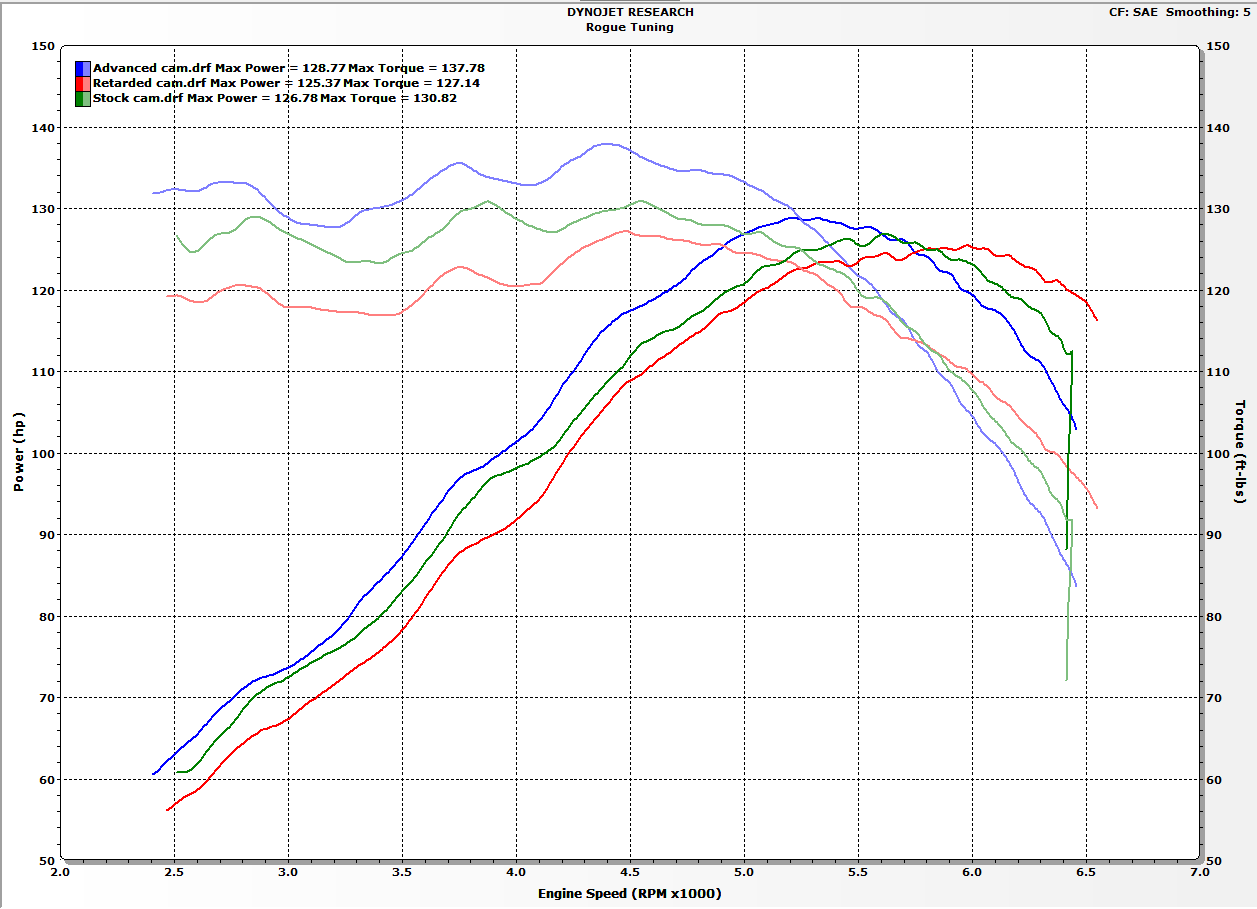Screen dimensions: 1257x909
Task: Click the Rogue Tuning subtitle
Action: tap(629, 27)
